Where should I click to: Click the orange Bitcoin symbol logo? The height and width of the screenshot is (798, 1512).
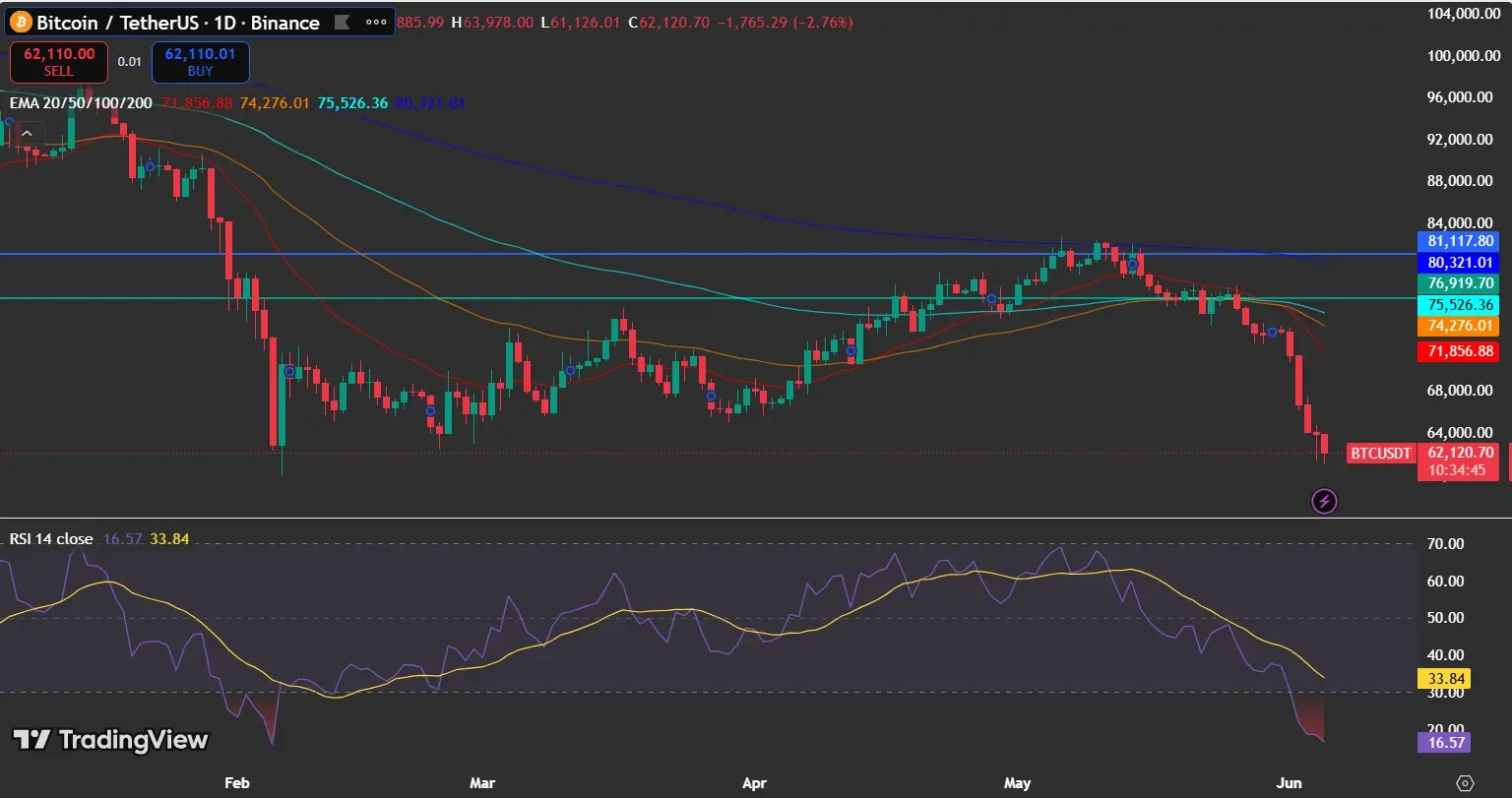[x=21, y=22]
